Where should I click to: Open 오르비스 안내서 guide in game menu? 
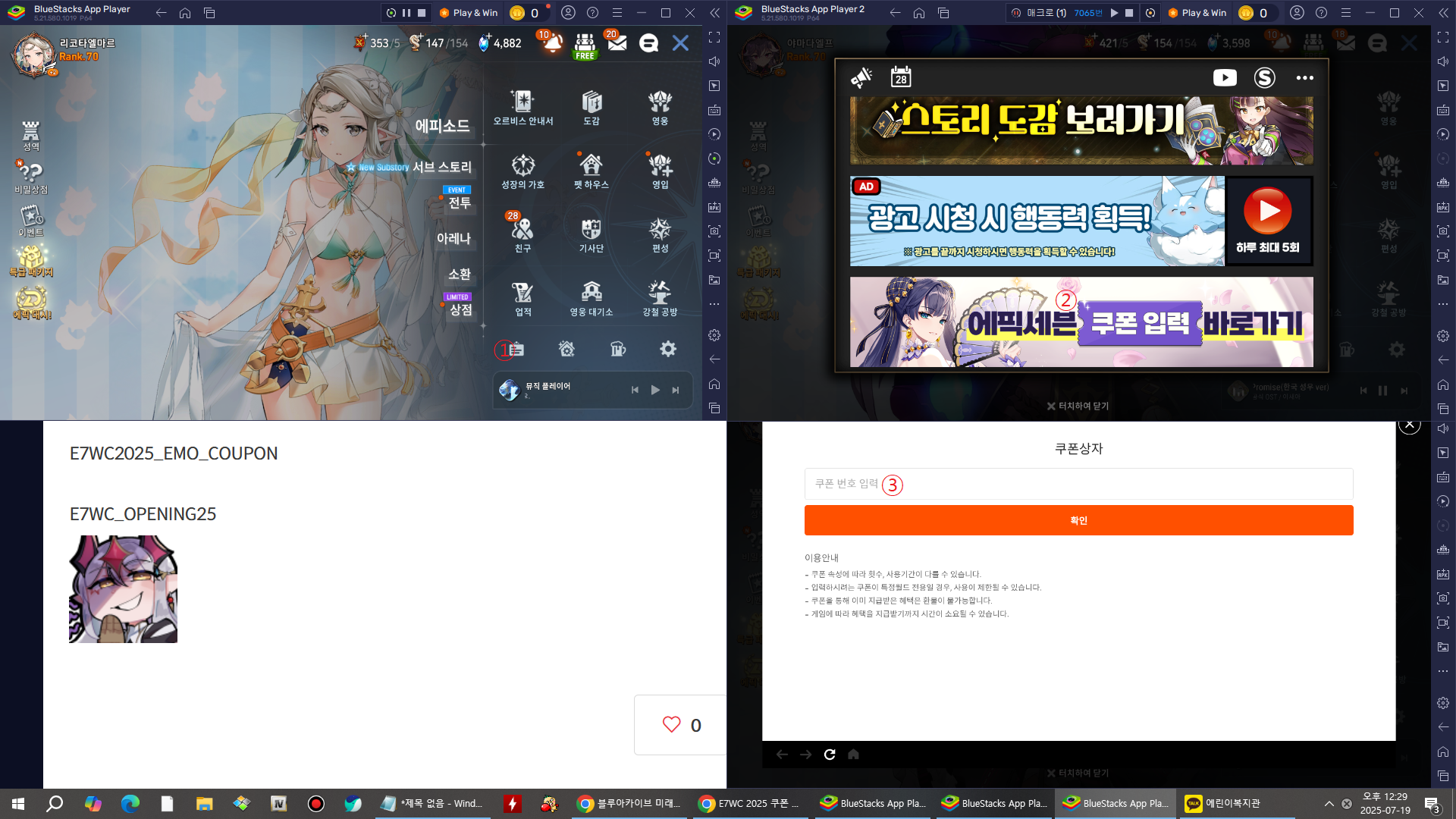522,107
